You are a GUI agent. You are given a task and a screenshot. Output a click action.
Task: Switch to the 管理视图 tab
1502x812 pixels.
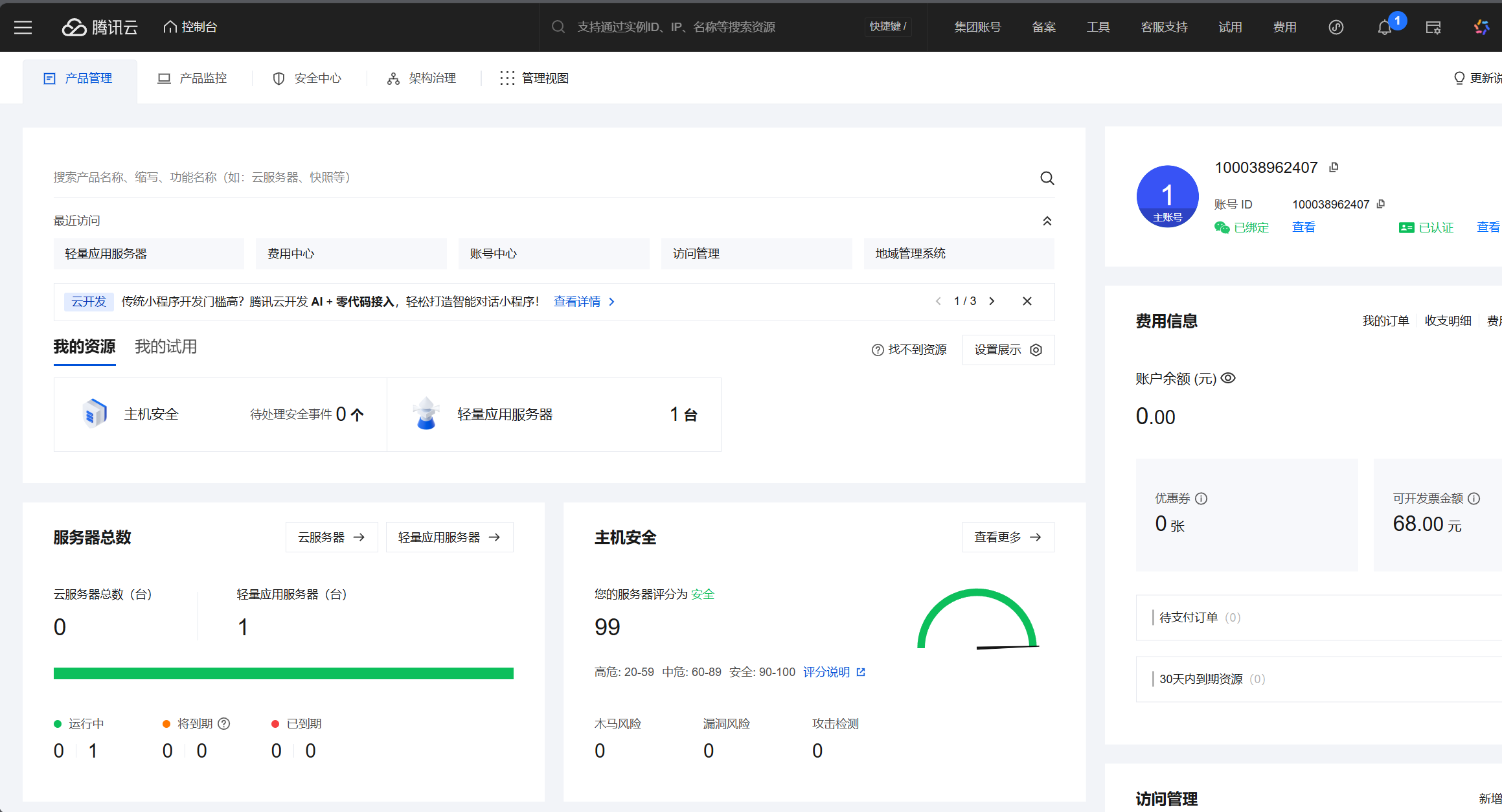tap(534, 78)
